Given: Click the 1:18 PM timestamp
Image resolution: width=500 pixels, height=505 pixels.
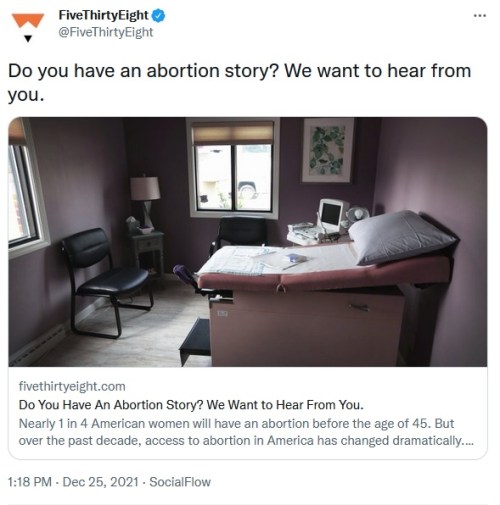Looking at the screenshot, I should tap(30, 482).
